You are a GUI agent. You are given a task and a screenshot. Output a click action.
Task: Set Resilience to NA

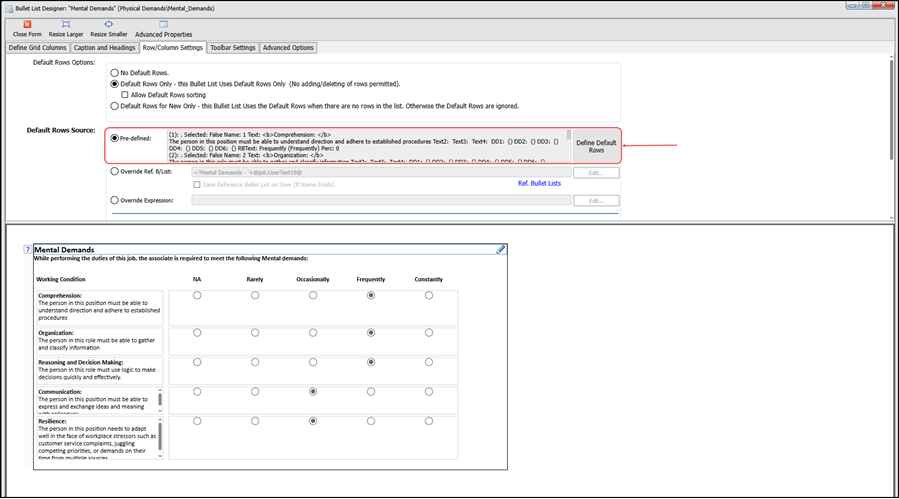197,421
